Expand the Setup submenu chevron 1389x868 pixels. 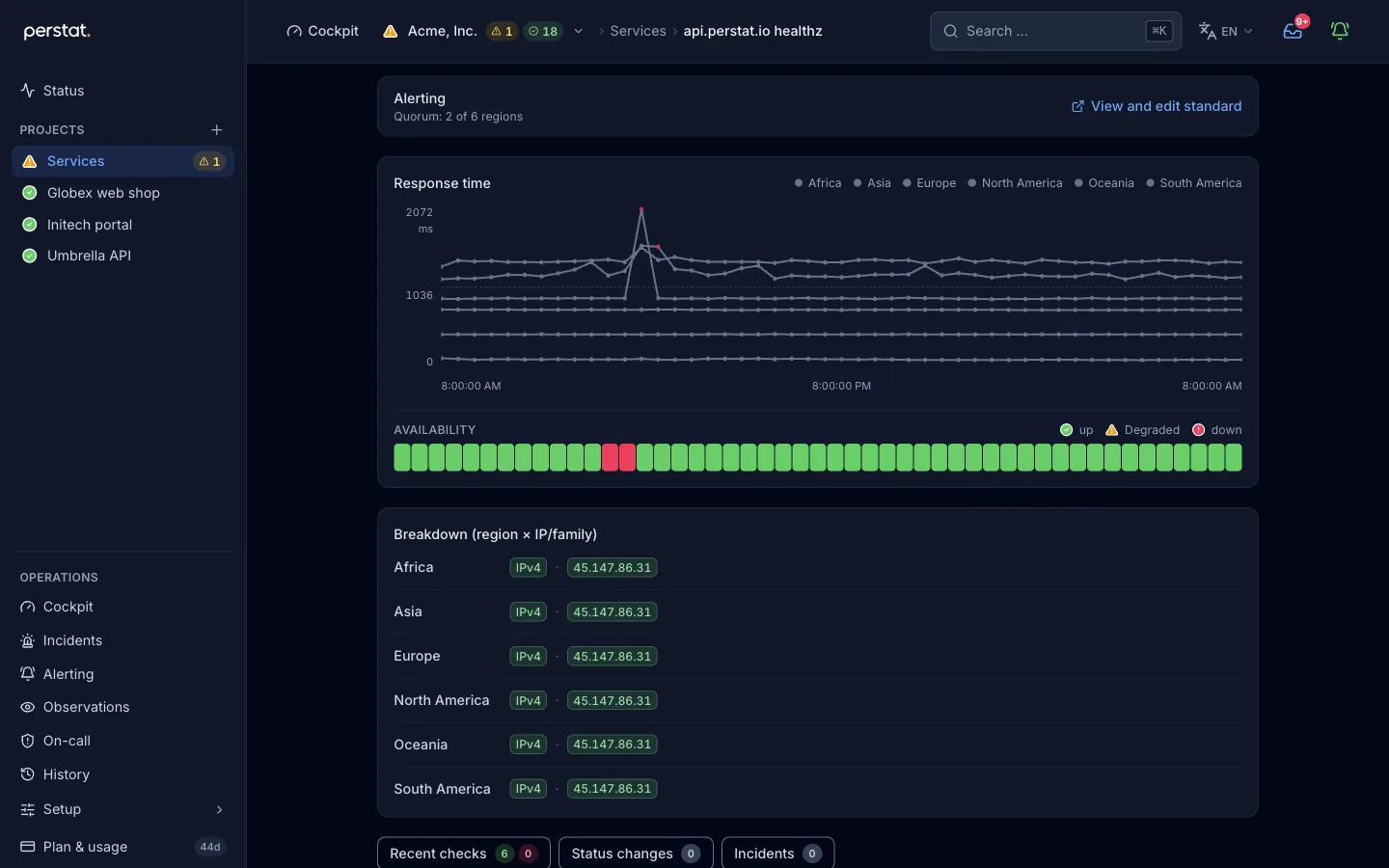[219, 809]
